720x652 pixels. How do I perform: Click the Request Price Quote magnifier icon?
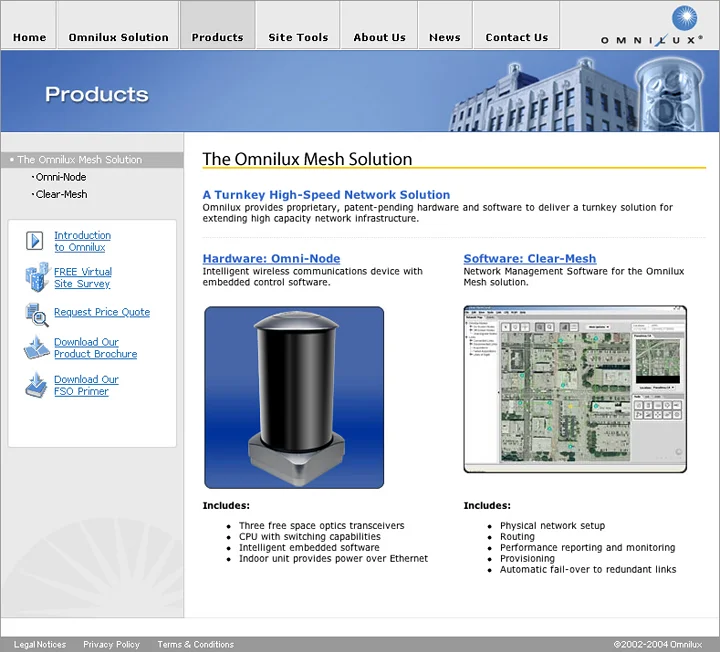tap(37, 315)
